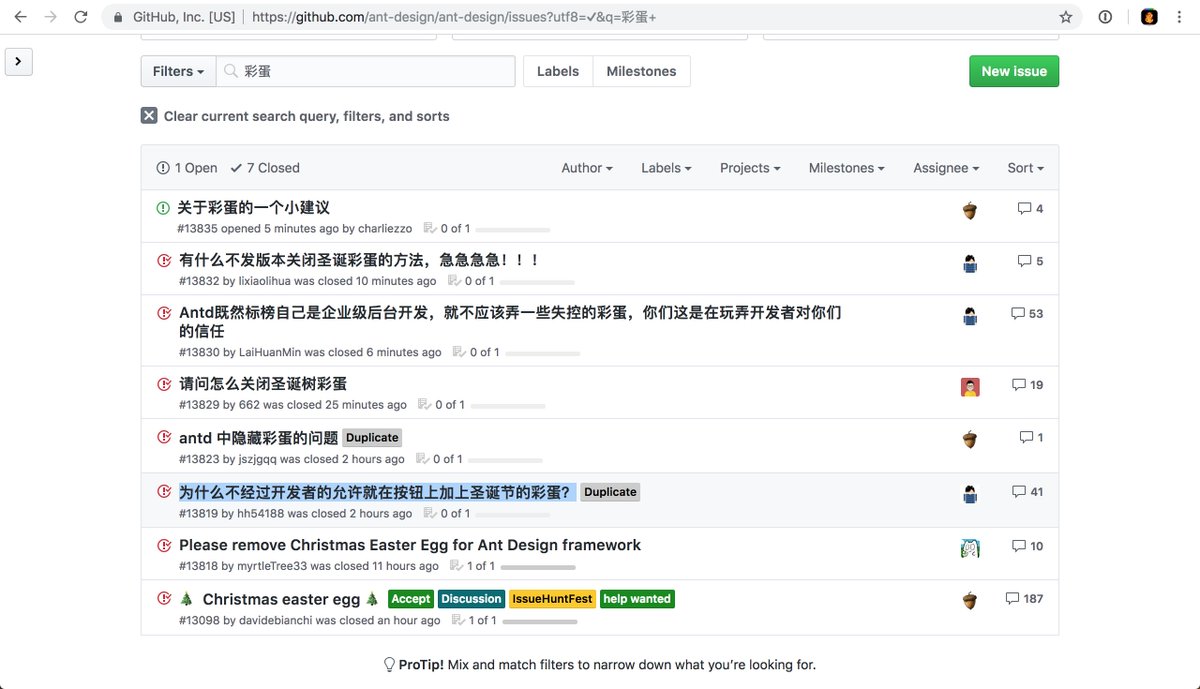
Task: Click closed issue icon for #13818
Action: [x=164, y=545]
